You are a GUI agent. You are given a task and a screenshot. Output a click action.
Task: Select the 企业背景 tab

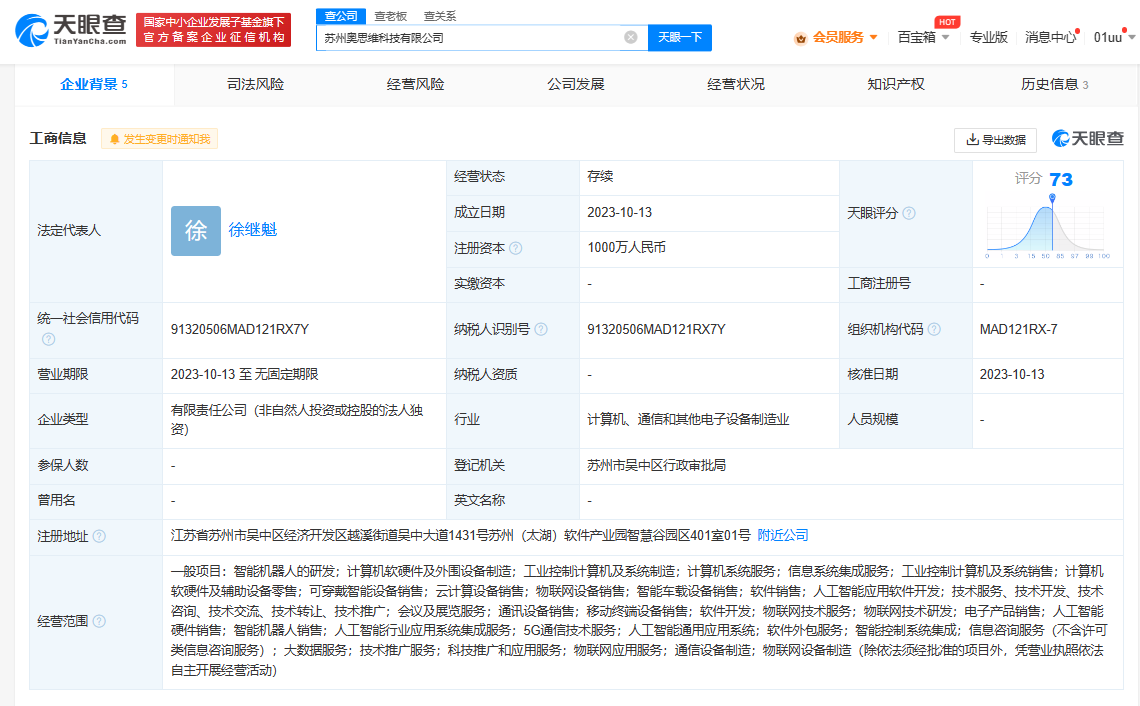click(94, 84)
